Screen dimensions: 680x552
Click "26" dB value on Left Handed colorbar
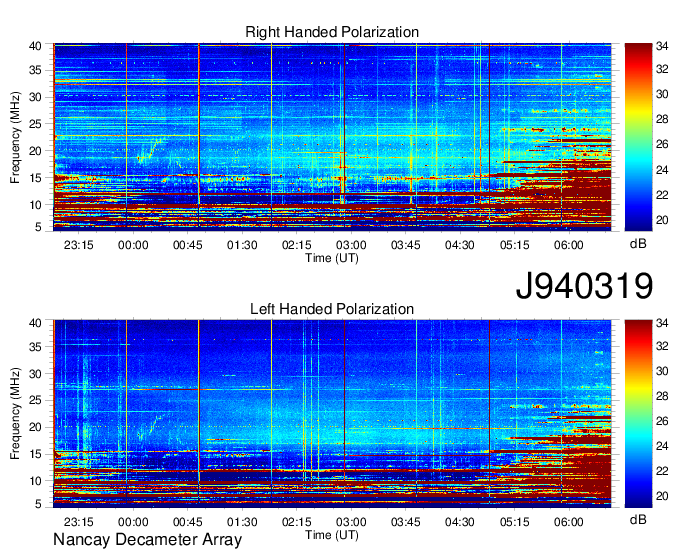click(x=662, y=421)
